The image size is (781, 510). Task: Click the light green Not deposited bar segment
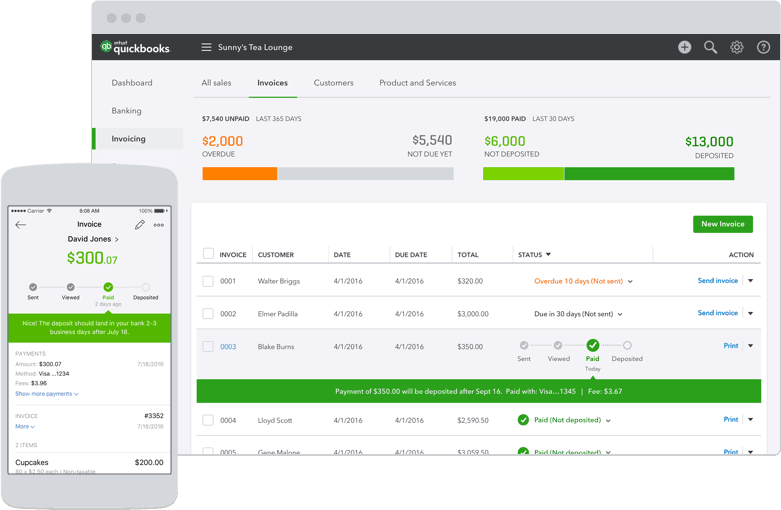(523, 173)
